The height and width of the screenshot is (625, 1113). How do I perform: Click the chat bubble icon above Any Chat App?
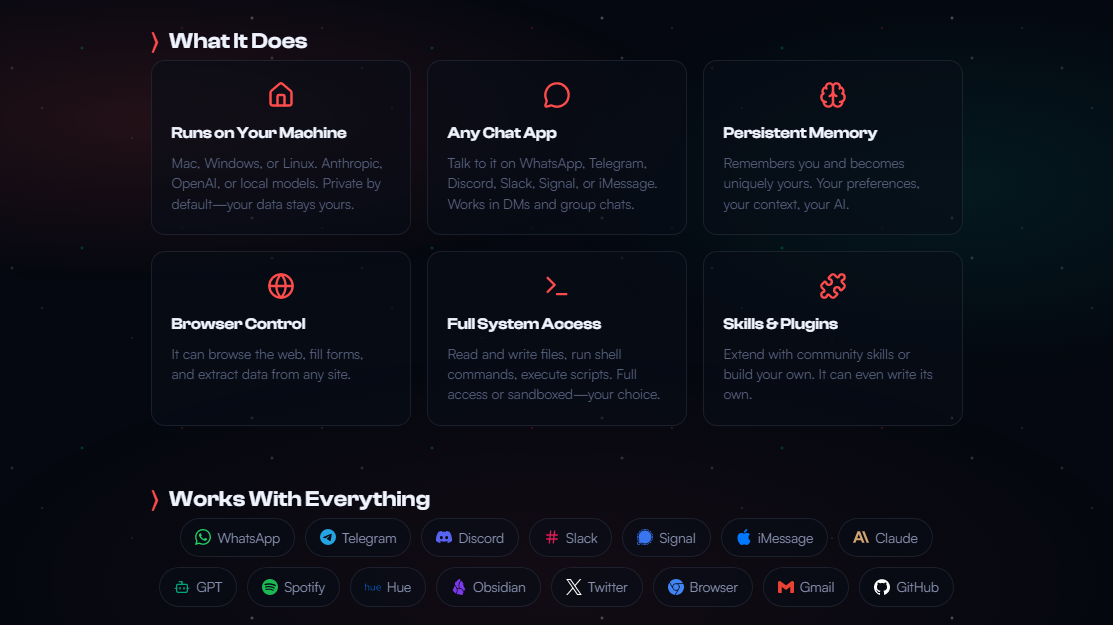557,95
